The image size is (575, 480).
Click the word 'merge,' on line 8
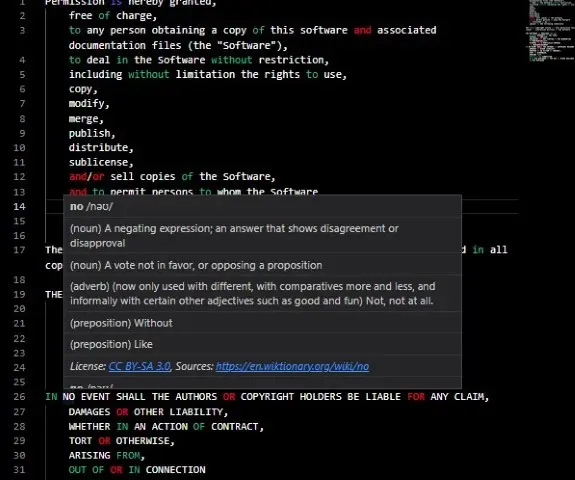click(86, 119)
